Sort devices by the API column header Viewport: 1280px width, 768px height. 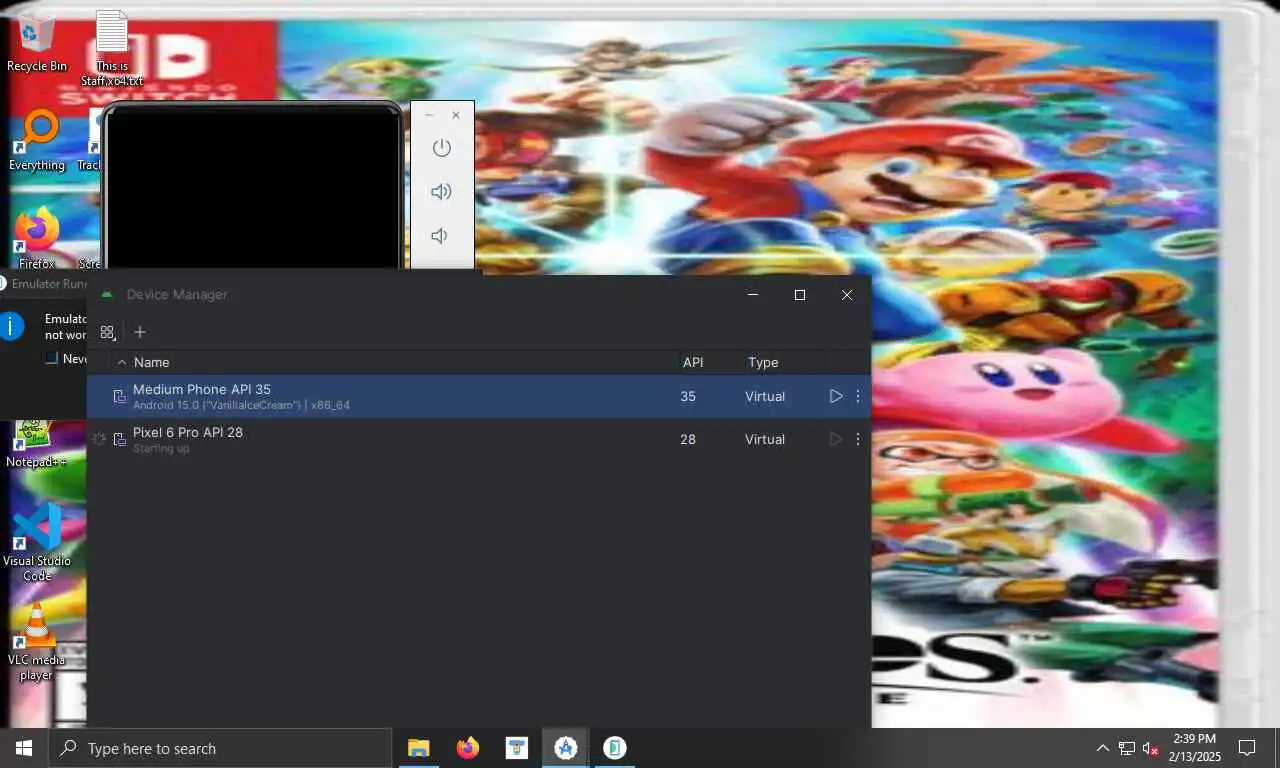[x=693, y=362]
